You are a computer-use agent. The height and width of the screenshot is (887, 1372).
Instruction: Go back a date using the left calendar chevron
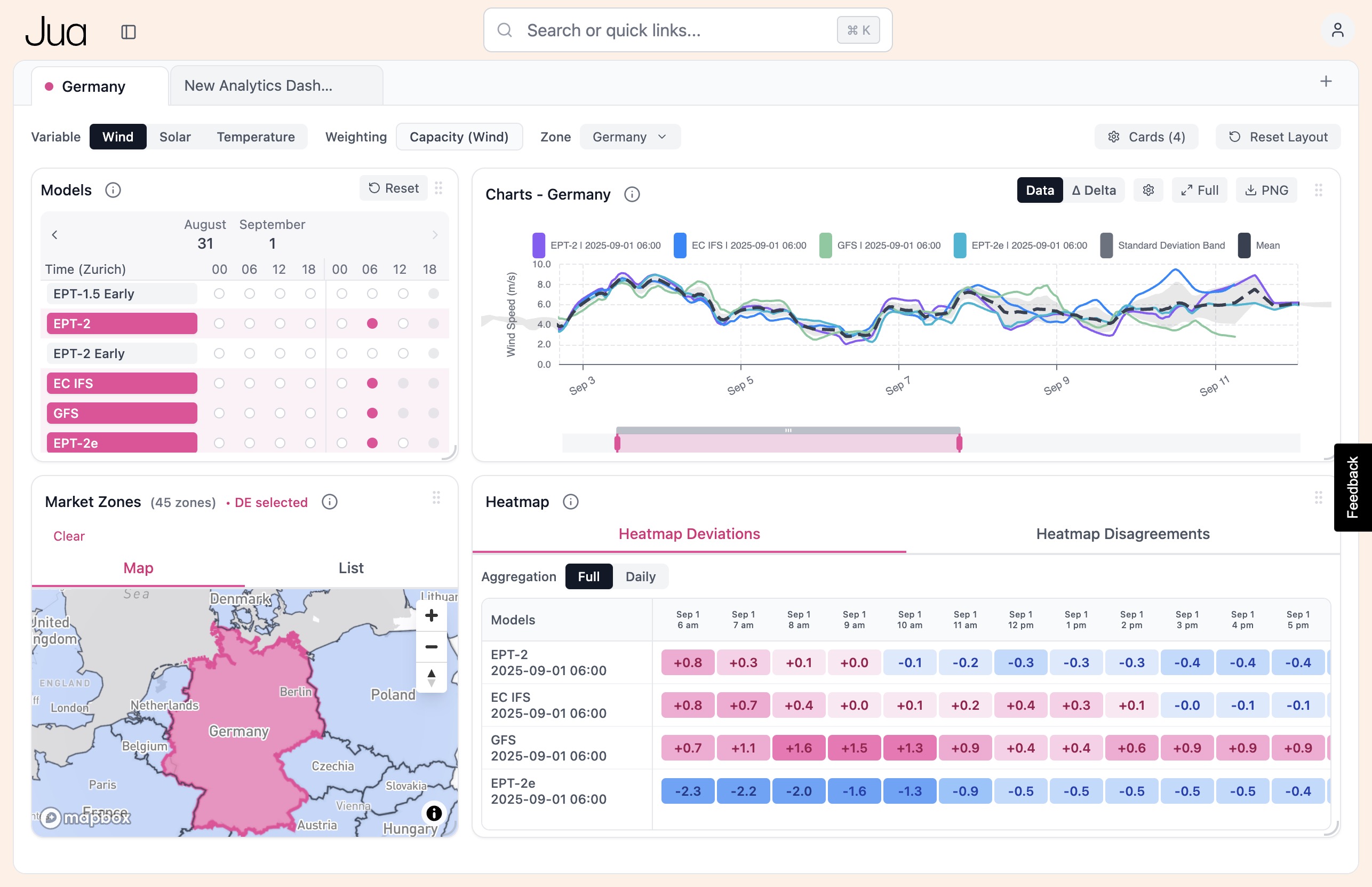point(55,234)
